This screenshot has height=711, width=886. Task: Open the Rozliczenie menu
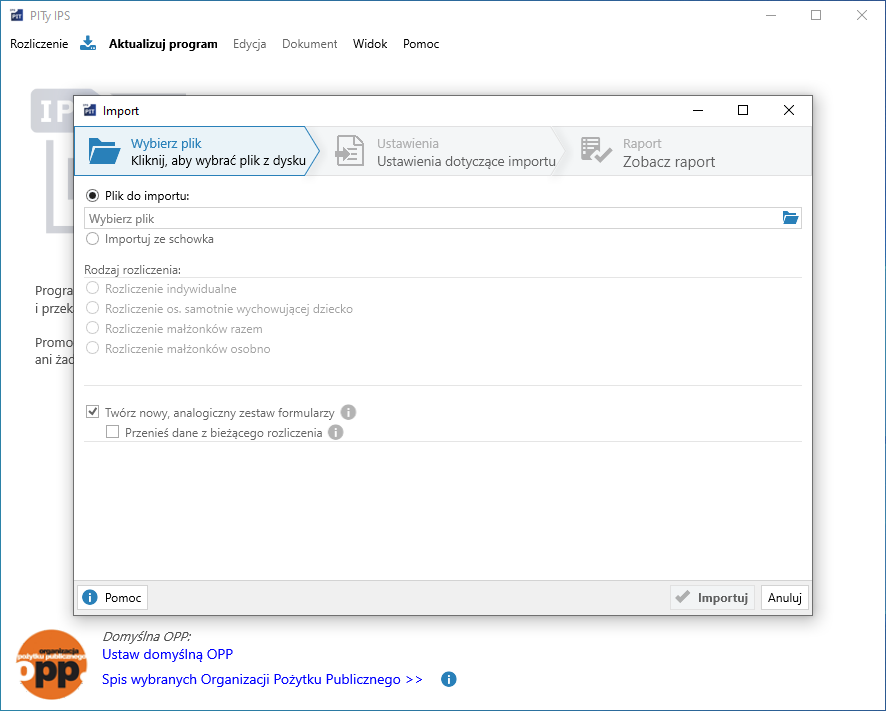[39, 44]
